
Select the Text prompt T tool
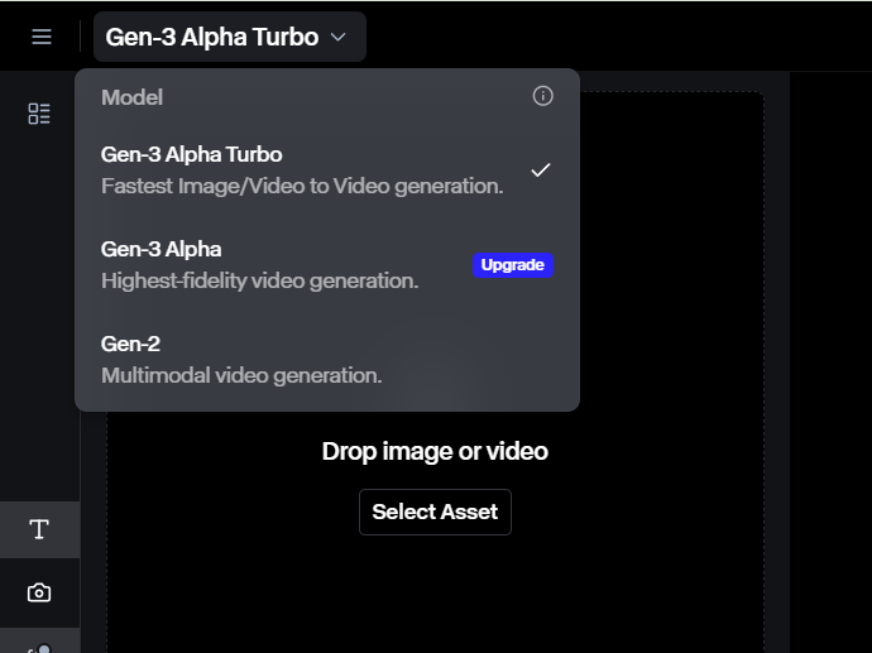pyautogui.click(x=39, y=530)
